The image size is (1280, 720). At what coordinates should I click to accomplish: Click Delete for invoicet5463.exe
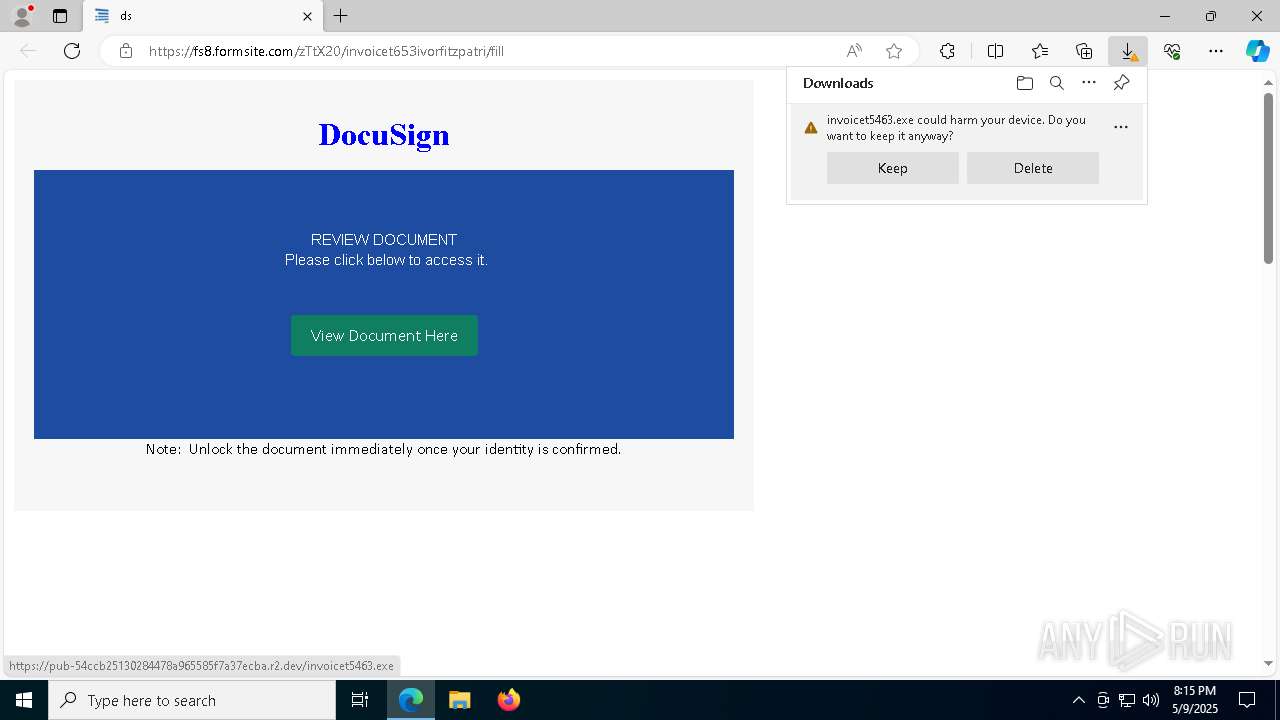click(1033, 168)
